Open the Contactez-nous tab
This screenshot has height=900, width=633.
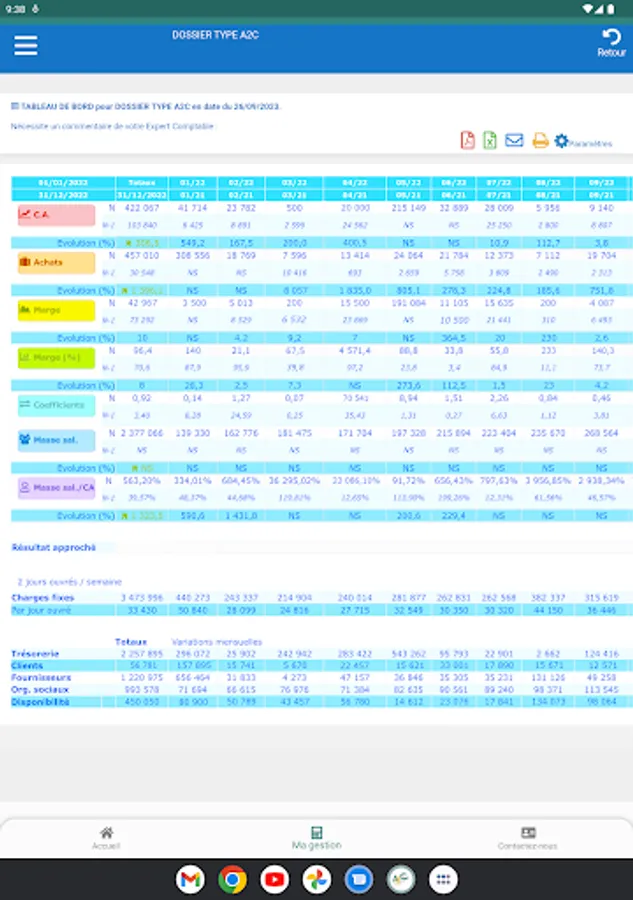pyautogui.click(x=527, y=838)
